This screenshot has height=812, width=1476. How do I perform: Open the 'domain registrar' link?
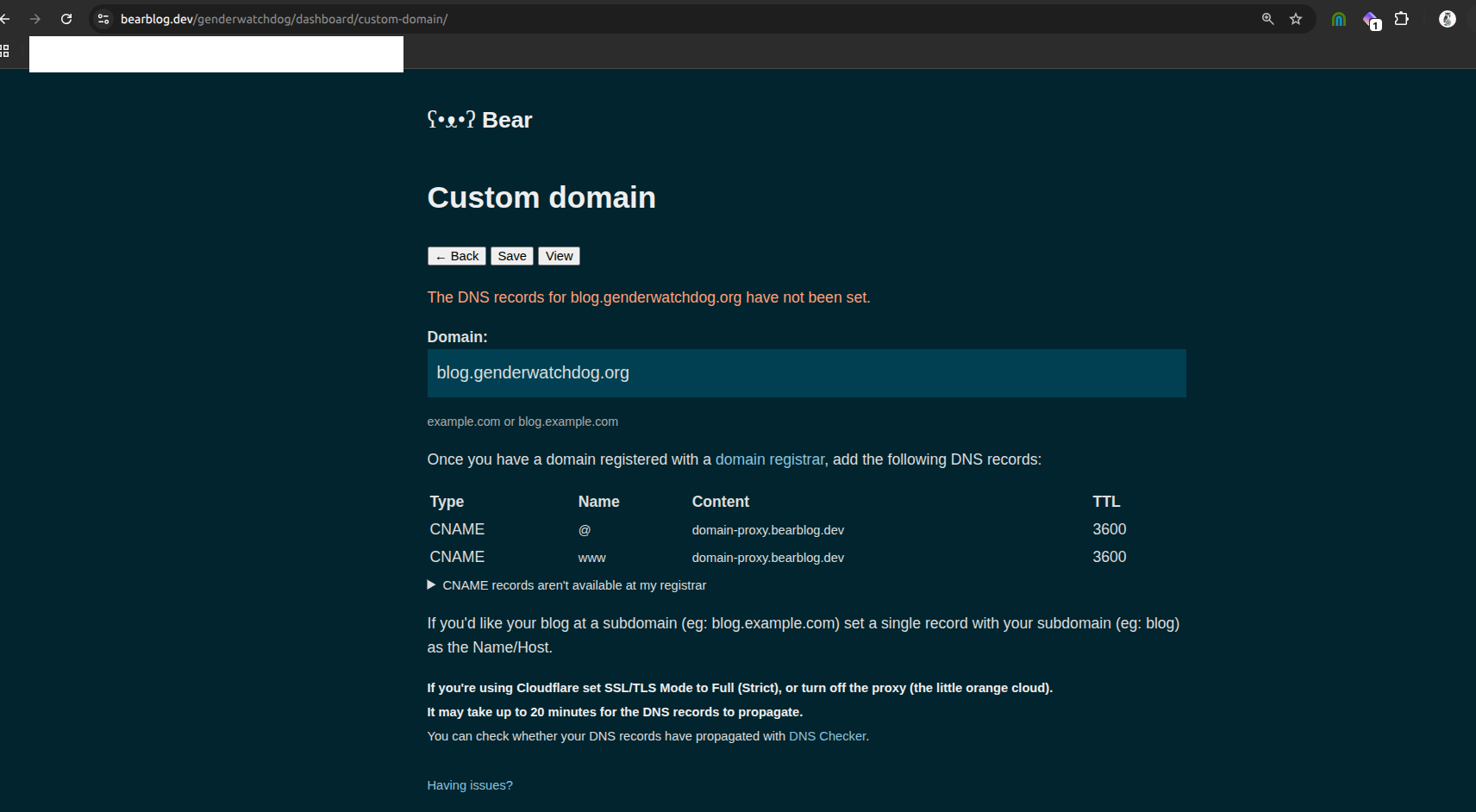coord(769,459)
